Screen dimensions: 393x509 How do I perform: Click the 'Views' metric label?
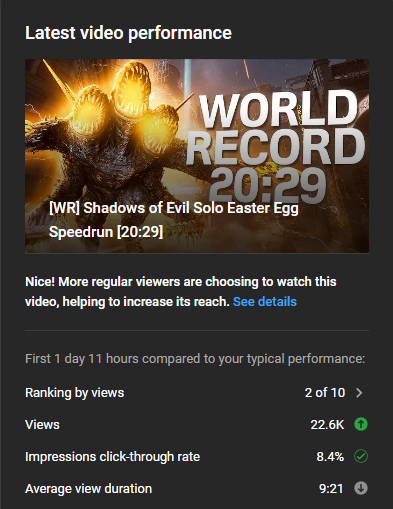click(42, 425)
